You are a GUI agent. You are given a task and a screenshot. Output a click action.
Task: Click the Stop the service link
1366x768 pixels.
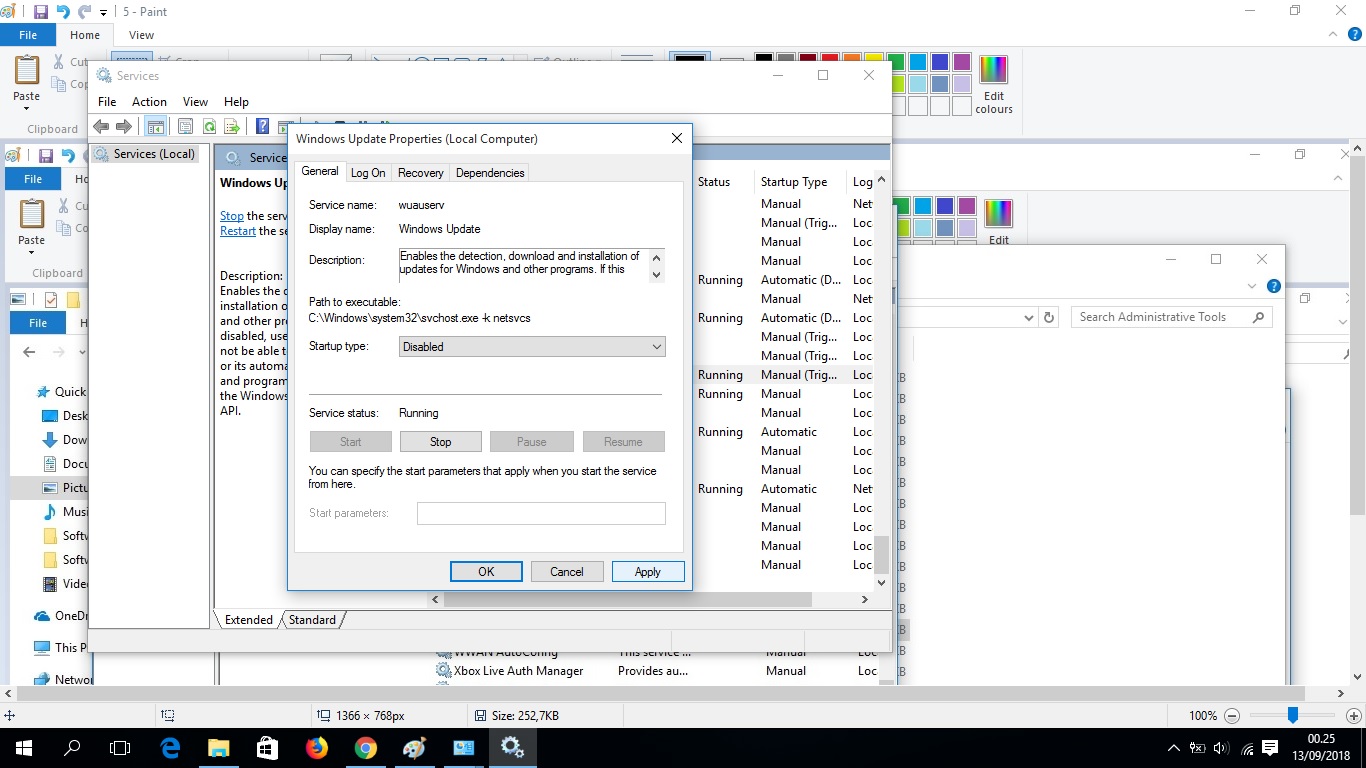pos(232,216)
